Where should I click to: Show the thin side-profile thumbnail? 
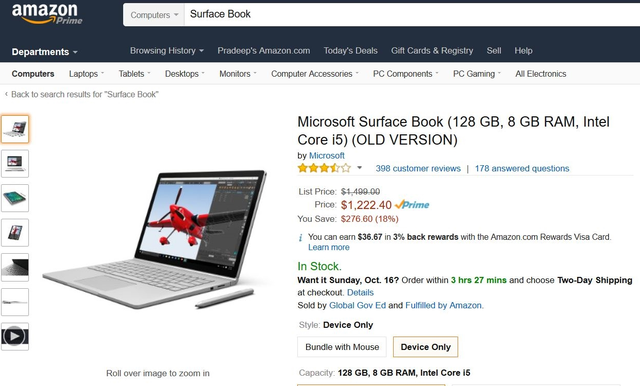(15, 302)
